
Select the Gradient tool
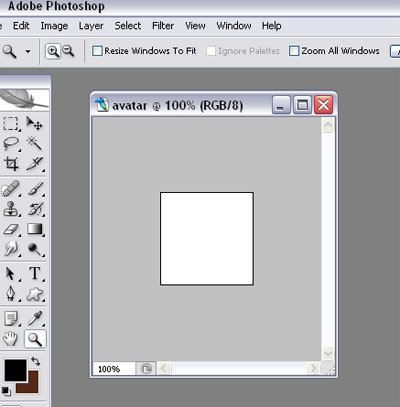pos(34,229)
